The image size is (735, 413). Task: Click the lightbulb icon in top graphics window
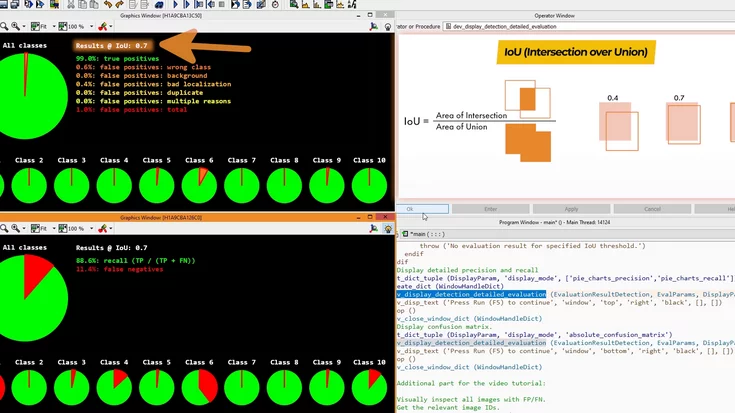[387, 26]
